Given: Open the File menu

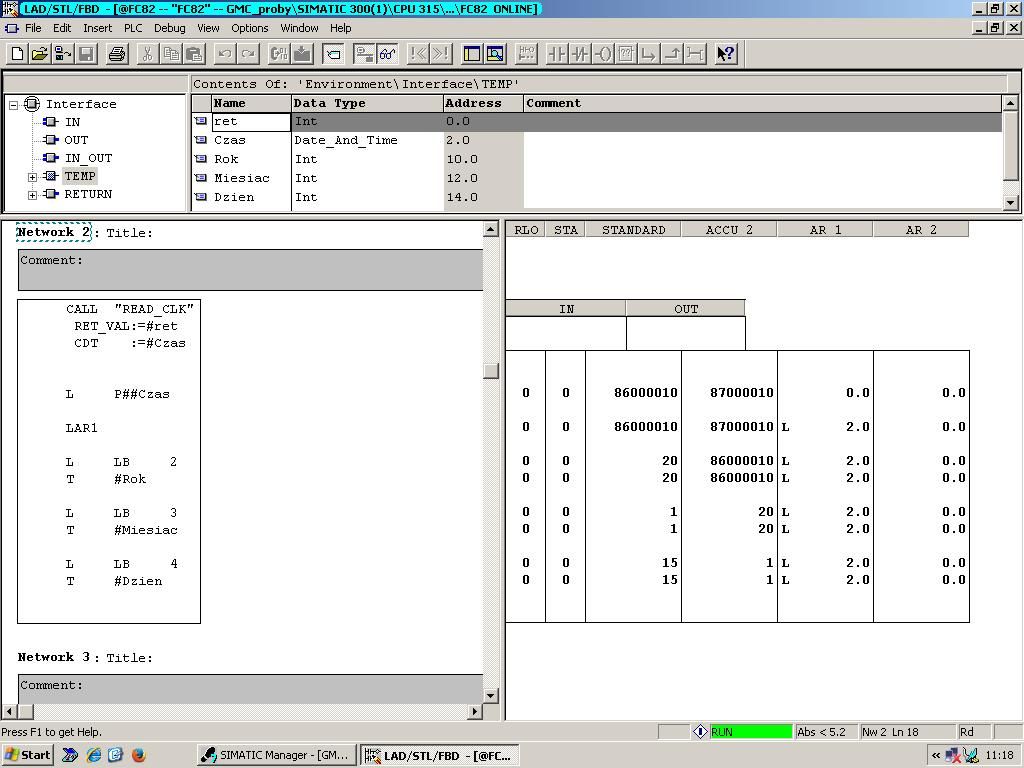Looking at the screenshot, I should coord(33,28).
